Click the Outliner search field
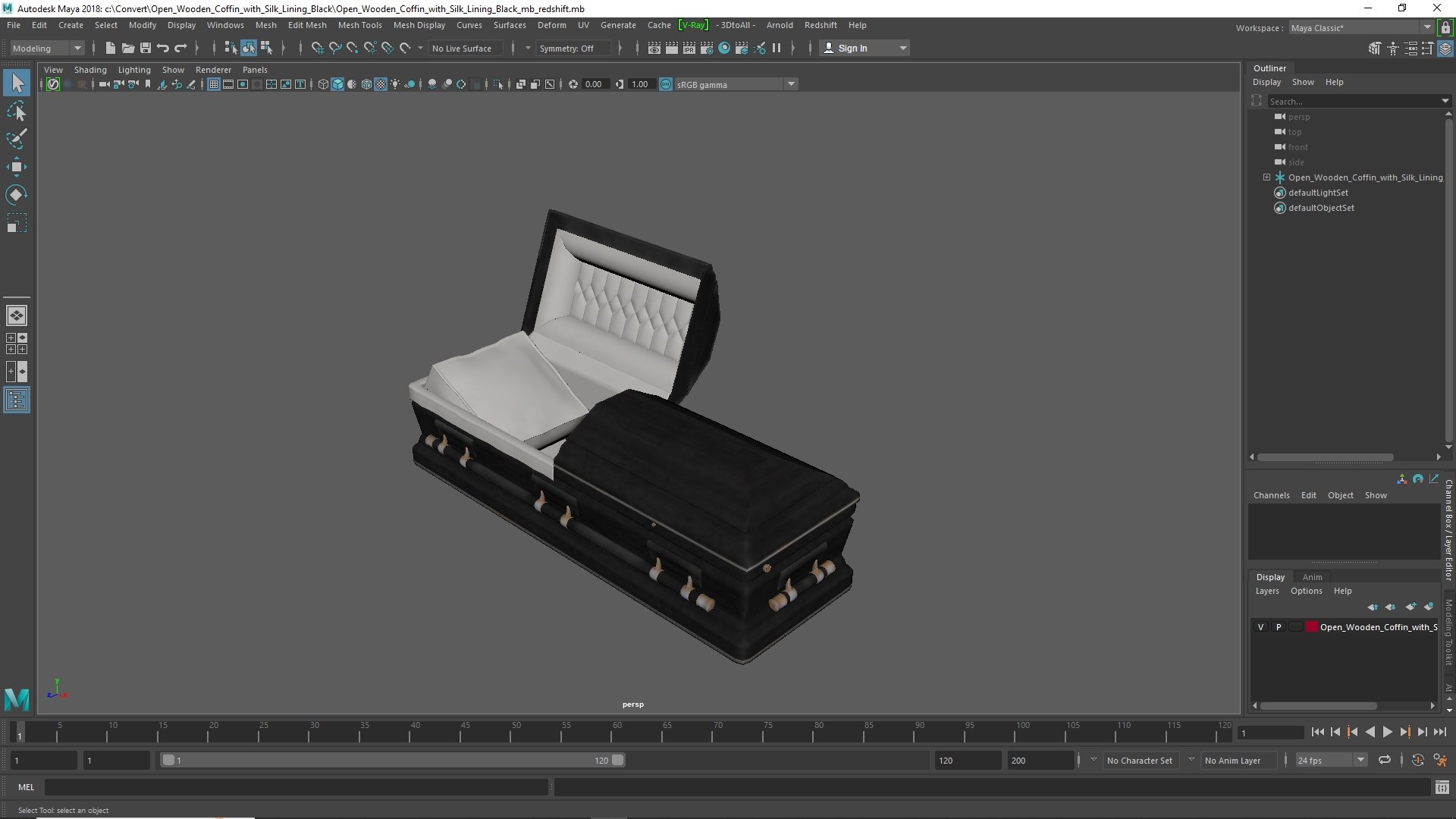Screen dimensions: 1456x819 1354,101
